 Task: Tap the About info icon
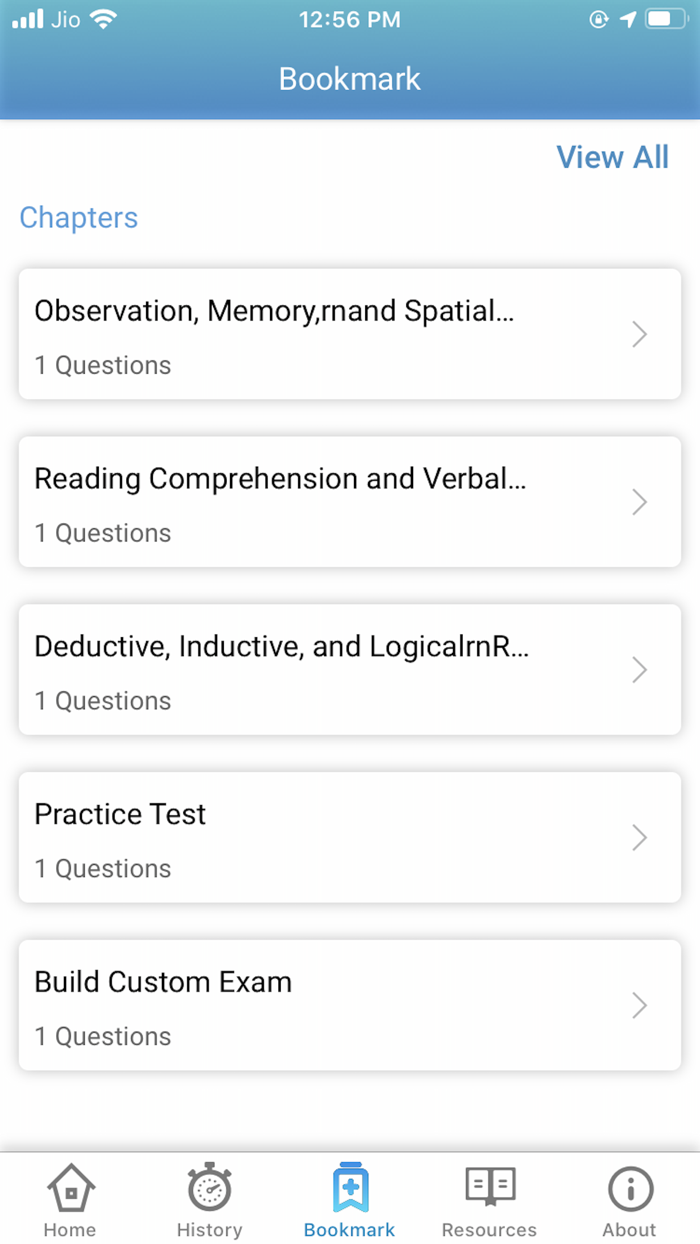coord(630,1189)
